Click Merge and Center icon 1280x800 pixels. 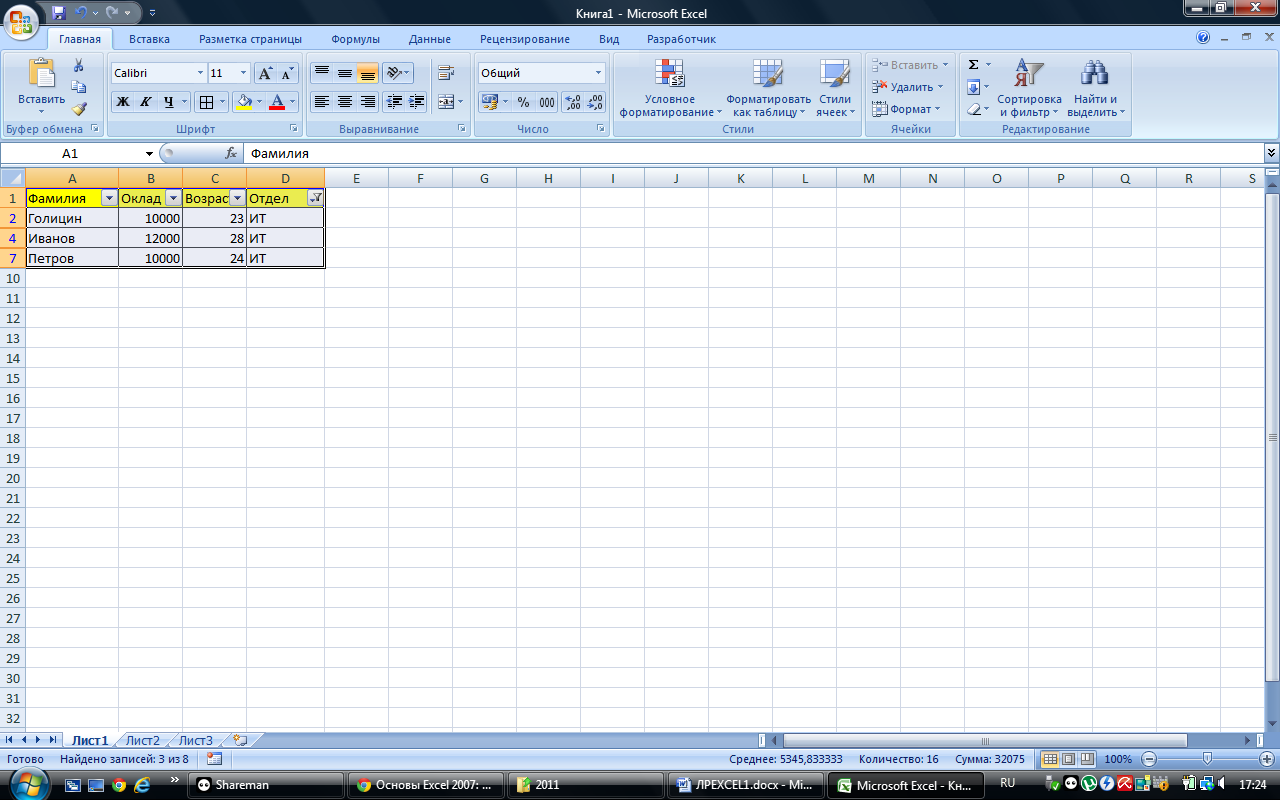pyautogui.click(x=444, y=102)
